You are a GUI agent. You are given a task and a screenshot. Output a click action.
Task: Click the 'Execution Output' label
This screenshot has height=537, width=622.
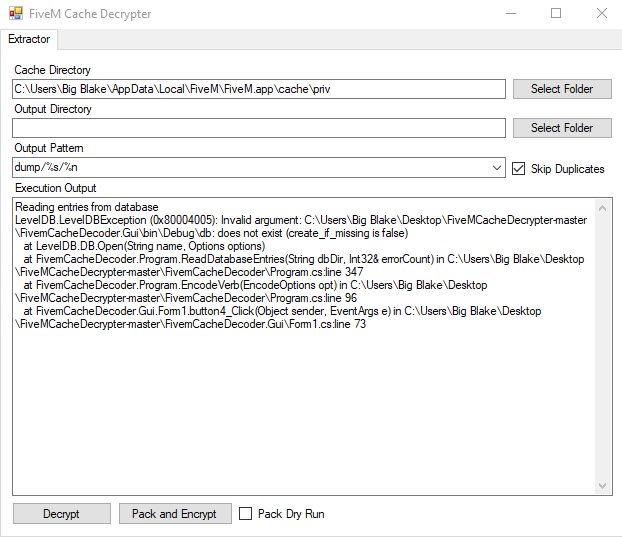pyautogui.click(x=56, y=188)
